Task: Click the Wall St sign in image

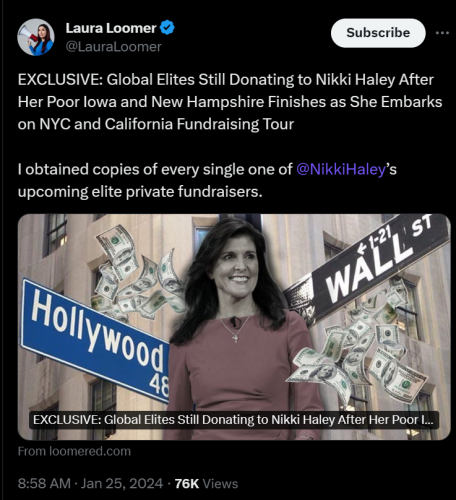Action: click(367, 267)
